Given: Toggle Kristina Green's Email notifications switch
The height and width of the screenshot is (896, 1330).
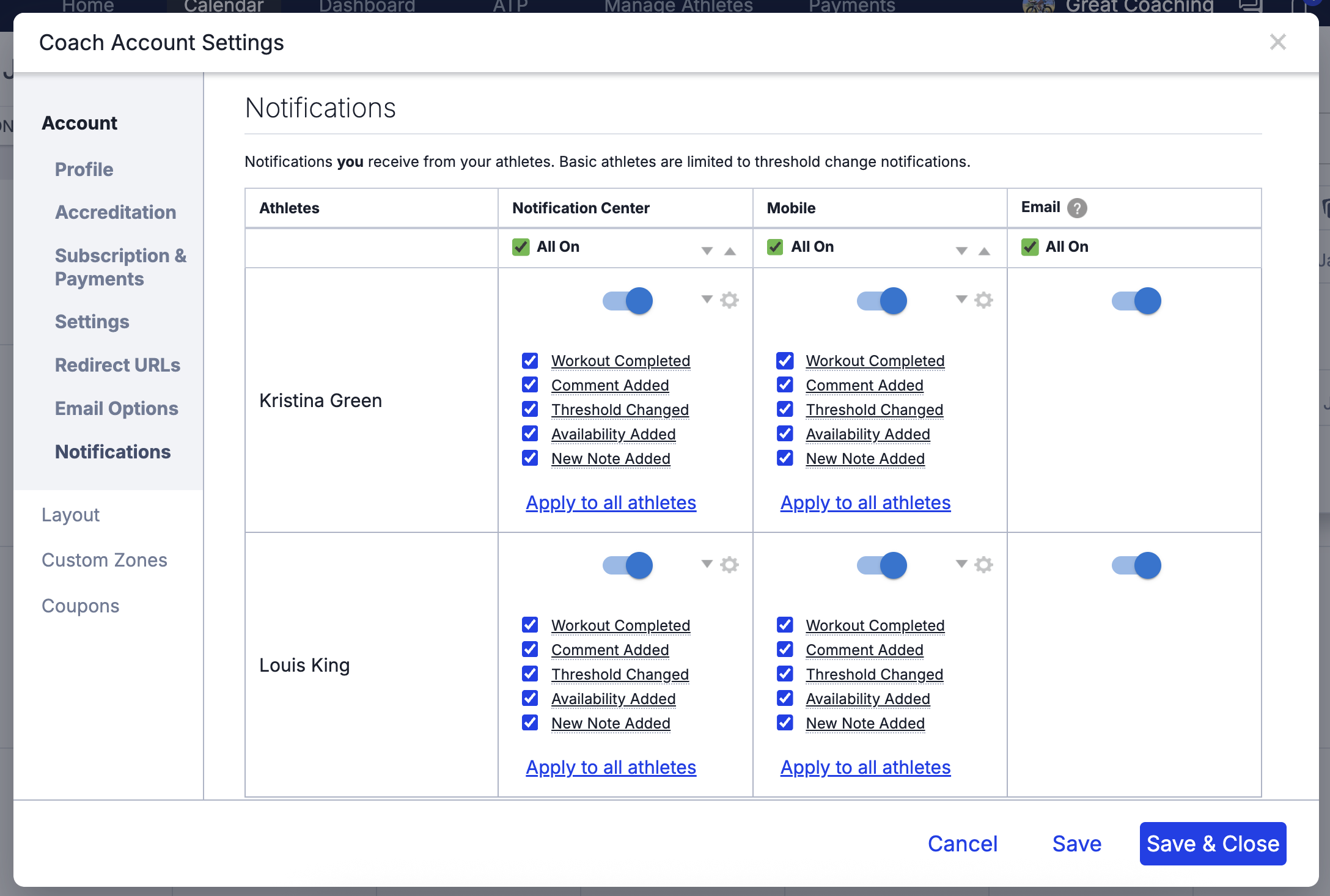Looking at the screenshot, I should (x=1136, y=301).
